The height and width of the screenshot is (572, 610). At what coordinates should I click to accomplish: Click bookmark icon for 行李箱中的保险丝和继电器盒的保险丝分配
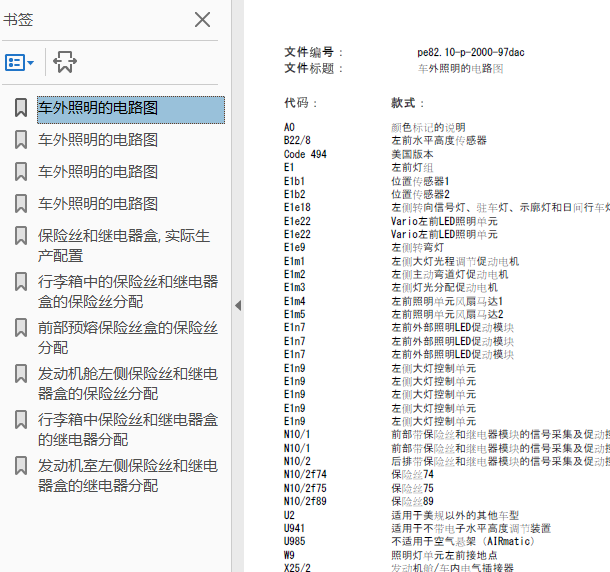point(21,282)
